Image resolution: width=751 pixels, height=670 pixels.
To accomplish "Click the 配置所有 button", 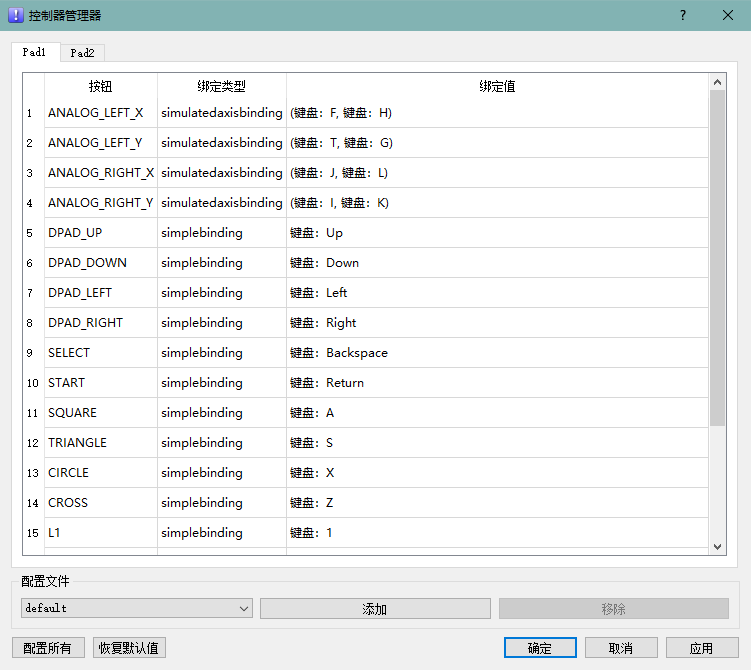I will [x=48, y=648].
